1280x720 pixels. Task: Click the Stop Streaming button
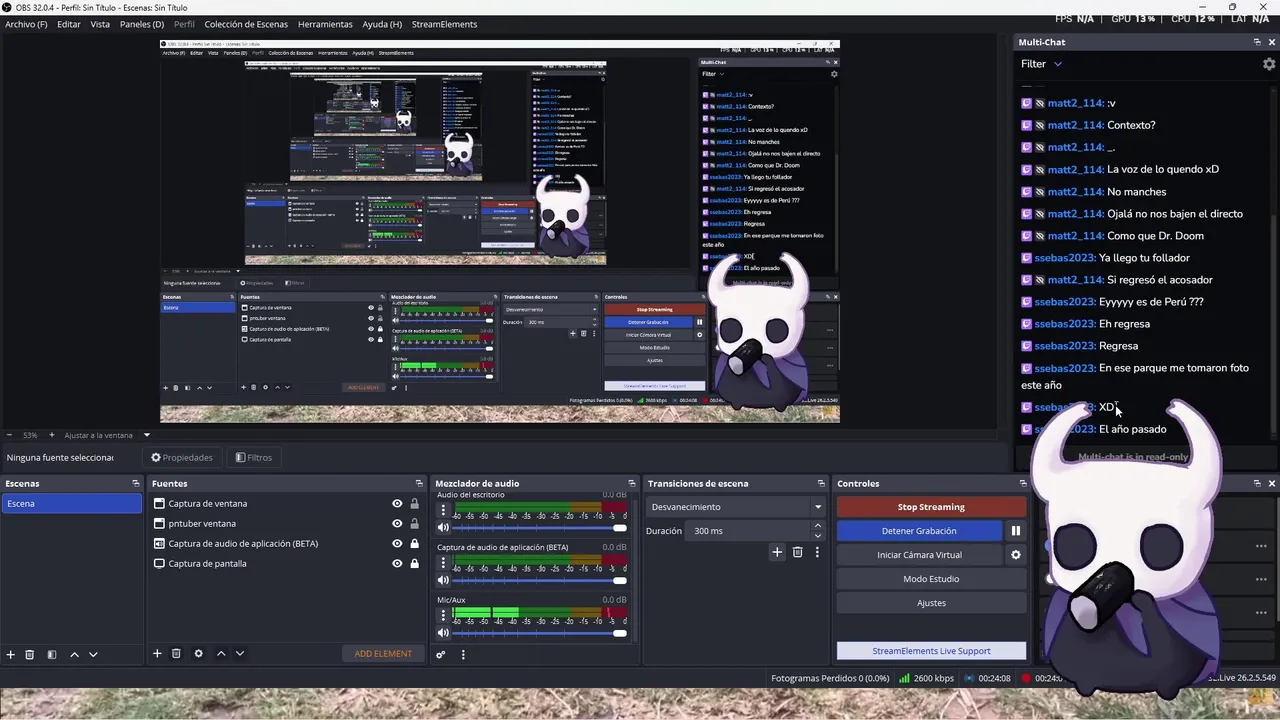click(x=931, y=507)
